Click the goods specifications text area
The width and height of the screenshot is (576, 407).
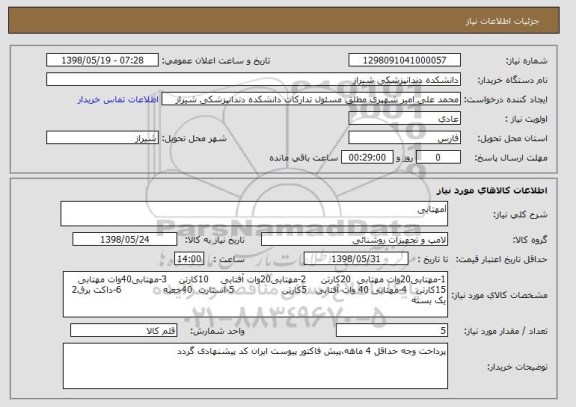[255, 294]
